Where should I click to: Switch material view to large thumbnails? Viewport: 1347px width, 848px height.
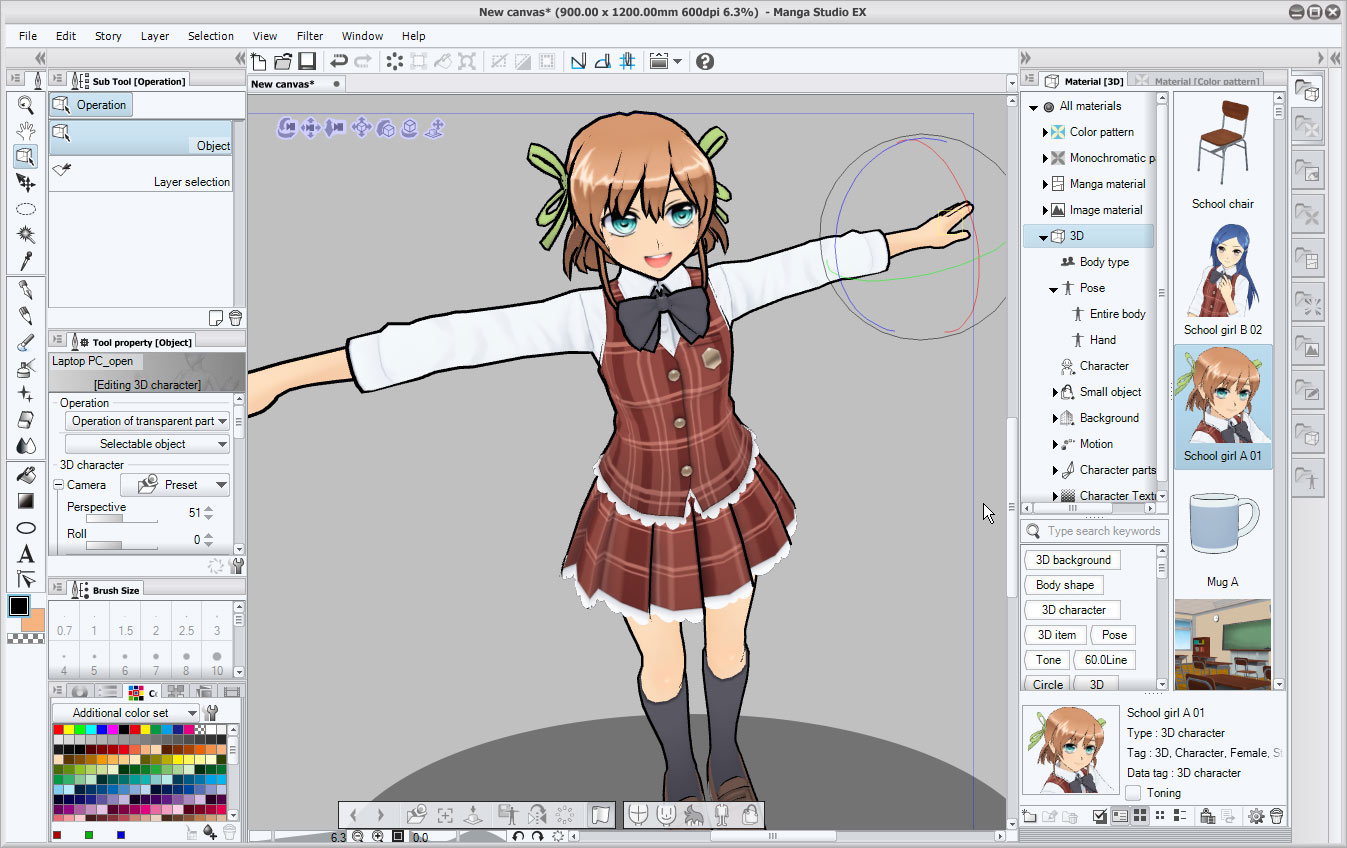(x=1140, y=816)
